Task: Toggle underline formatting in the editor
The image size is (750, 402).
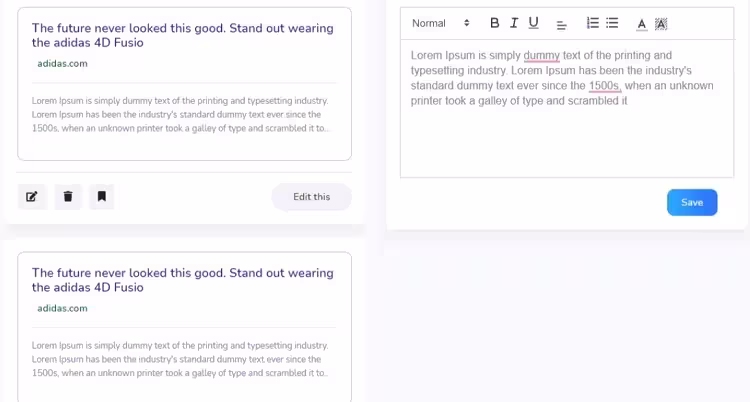Action: (533, 23)
